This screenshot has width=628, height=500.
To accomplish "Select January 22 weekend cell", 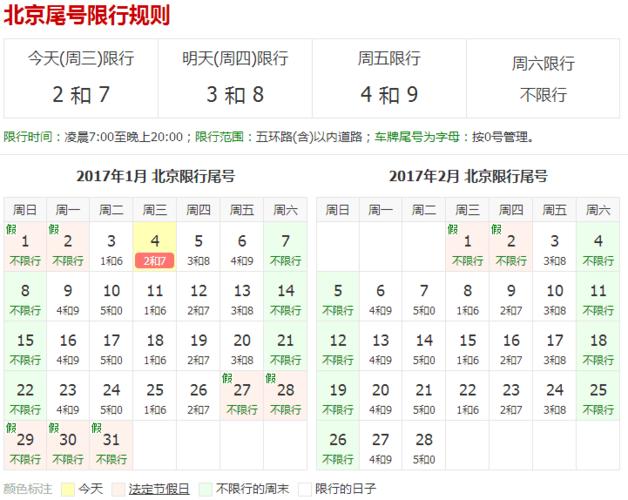I will click(25, 396).
